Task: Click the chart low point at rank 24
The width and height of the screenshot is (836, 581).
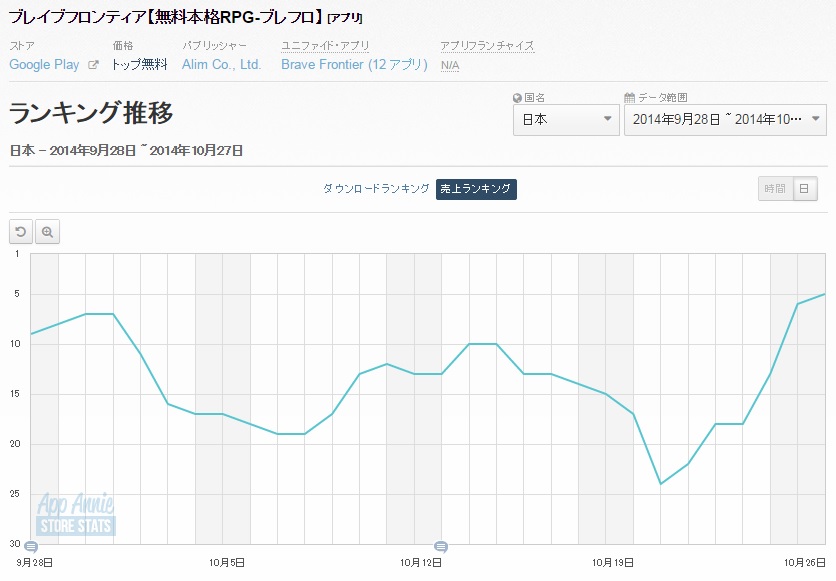Action: 661,484
